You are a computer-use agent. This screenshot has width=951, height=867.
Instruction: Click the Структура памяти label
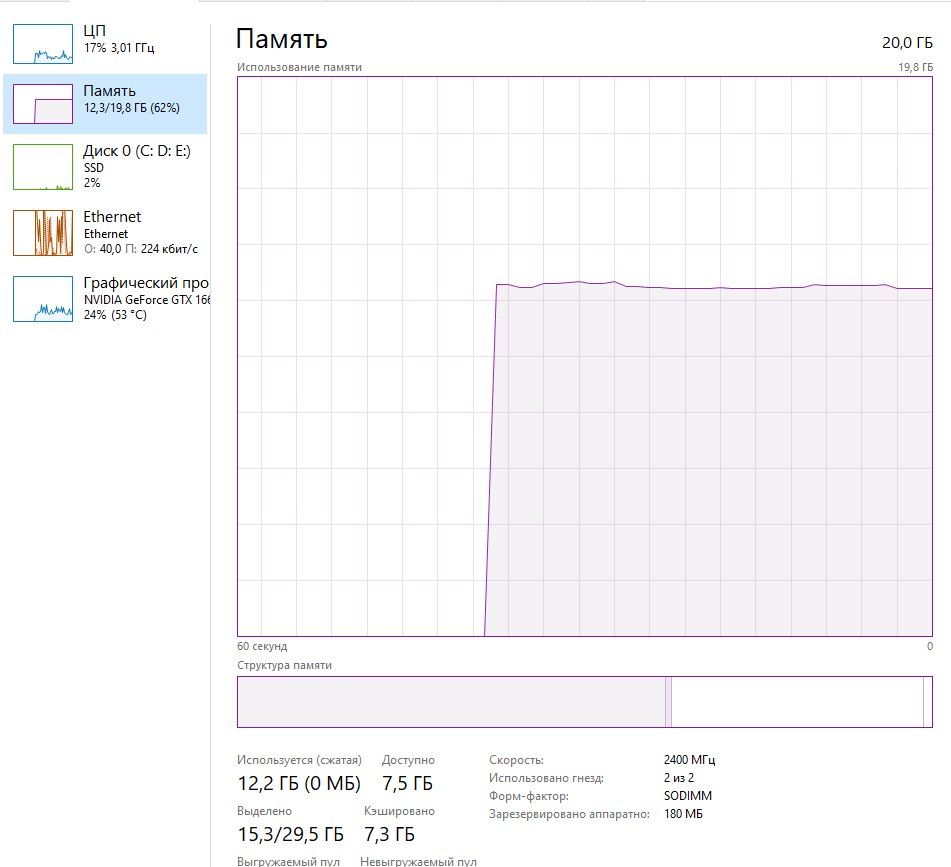[284, 665]
